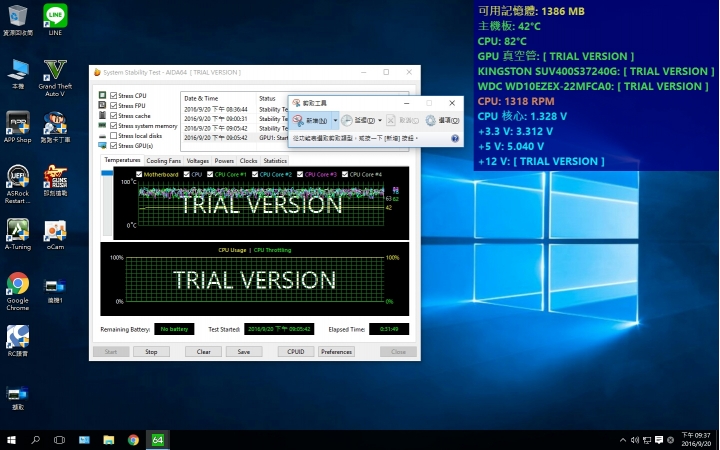
Task: Open the taskbar clock showing 09:37
Action: 696,440
